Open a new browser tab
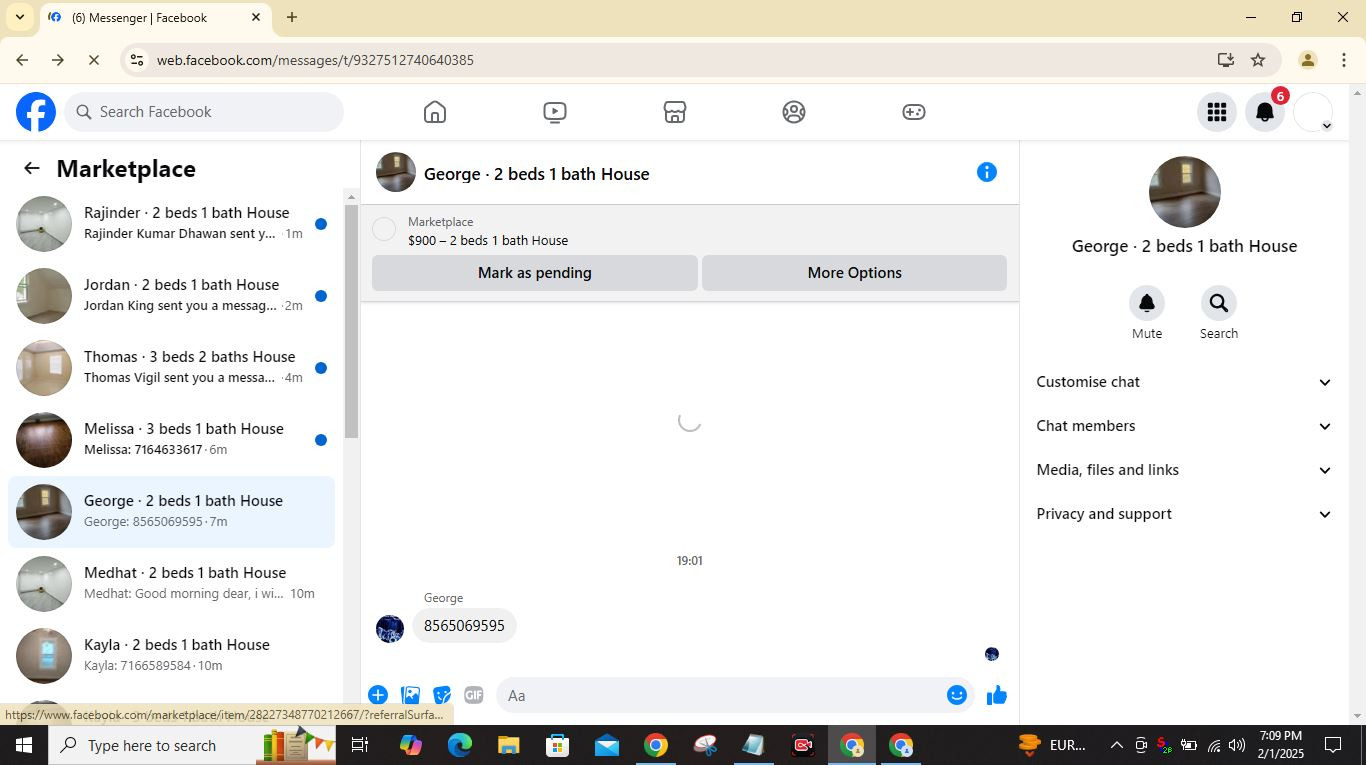This screenshot has width=1366, height=765. (292, 17)
